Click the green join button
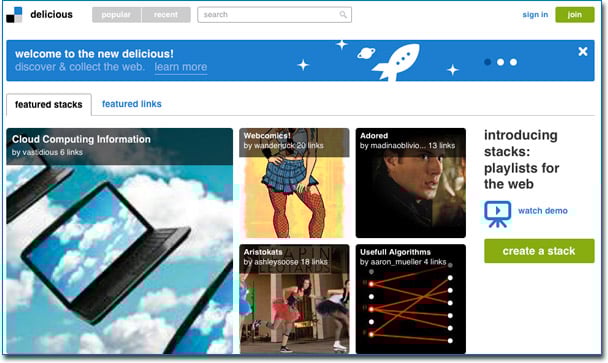608x363 pixels. [575, 15]
